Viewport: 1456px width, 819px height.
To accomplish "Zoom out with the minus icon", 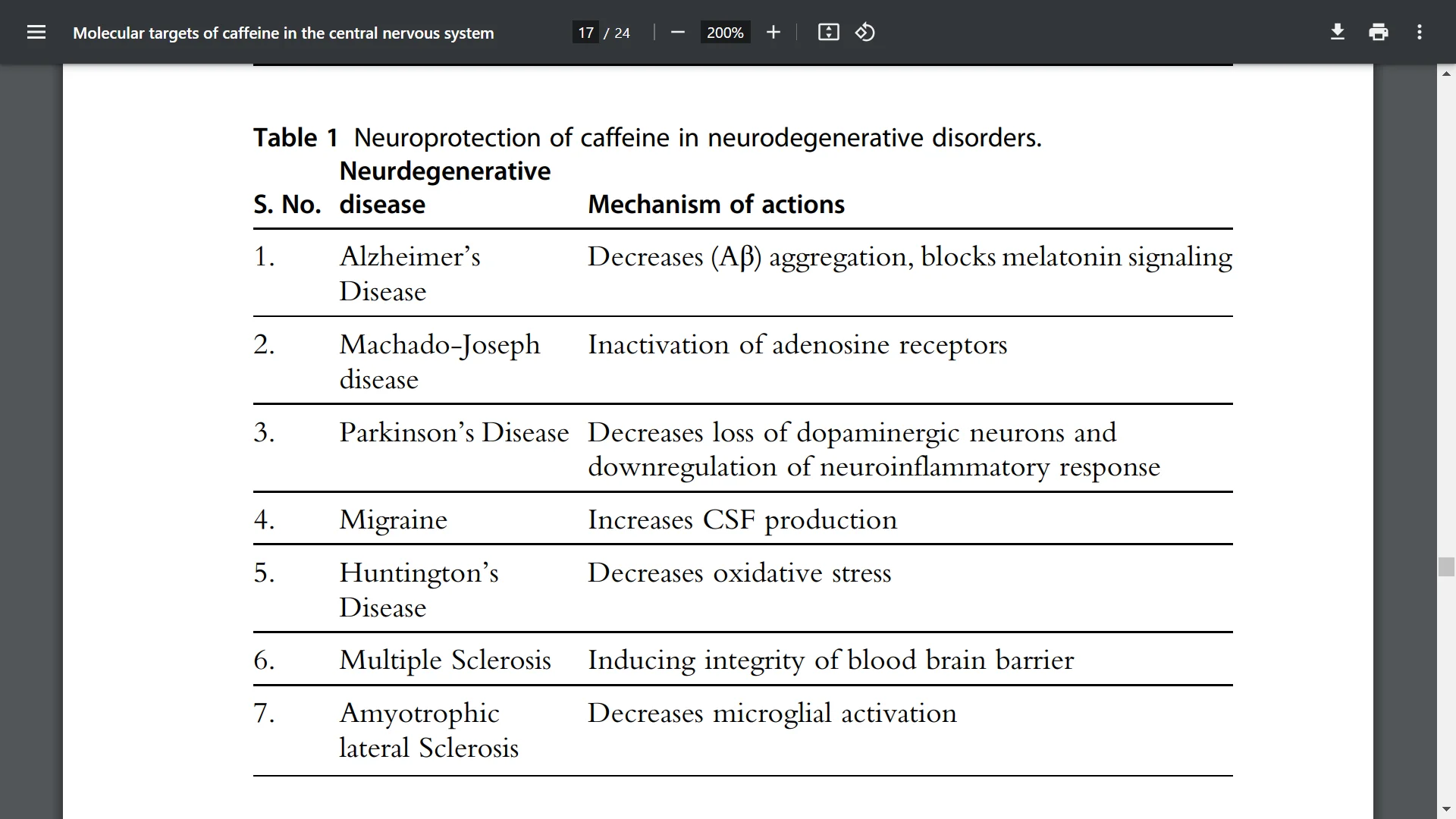I will pyautogui.click(x=678, y=33).
